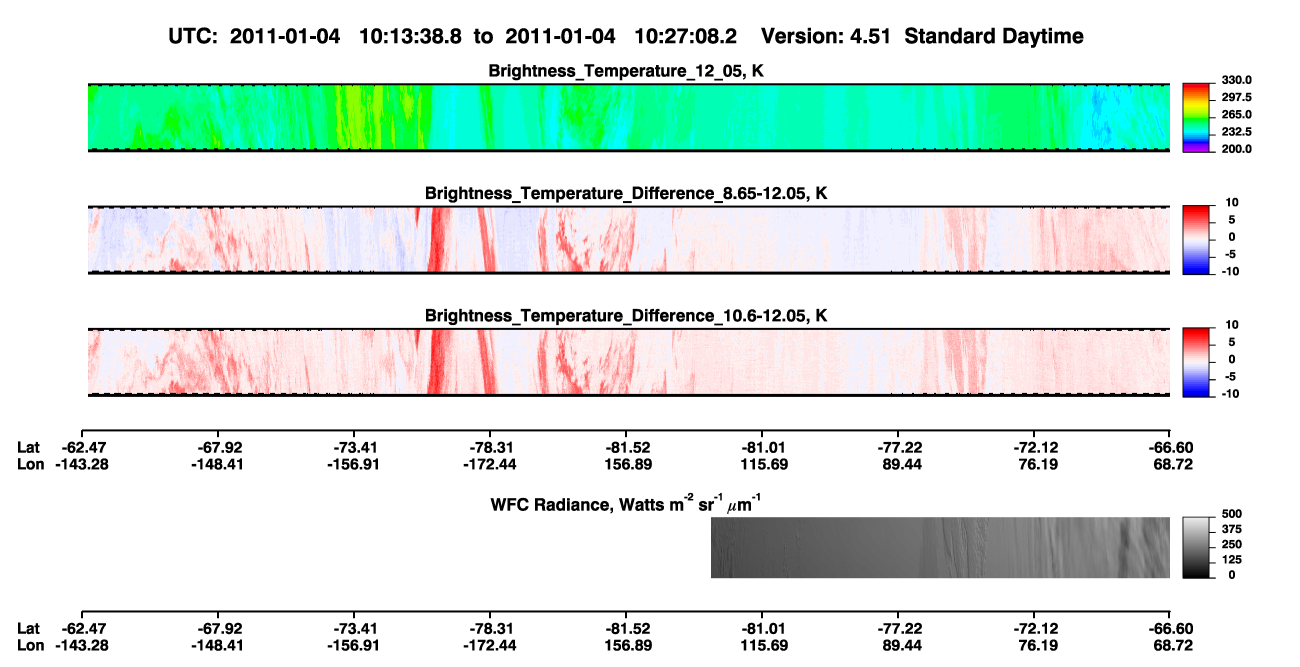Click longitude -148.41 on the axis below the WFC panel
Image resolution: width=1300 pixels, height=667 pixels.
click(217, 646)
